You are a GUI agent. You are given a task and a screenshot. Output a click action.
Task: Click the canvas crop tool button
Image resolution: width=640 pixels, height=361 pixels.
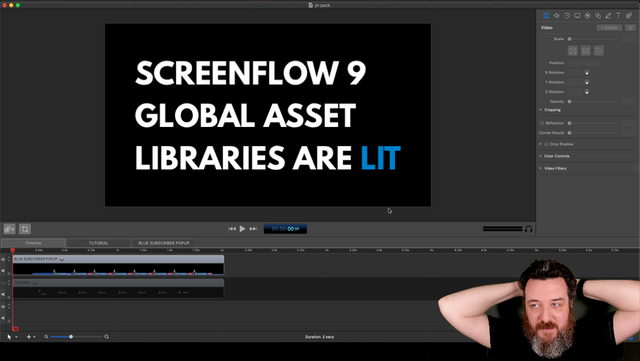(x=25, y=229)
